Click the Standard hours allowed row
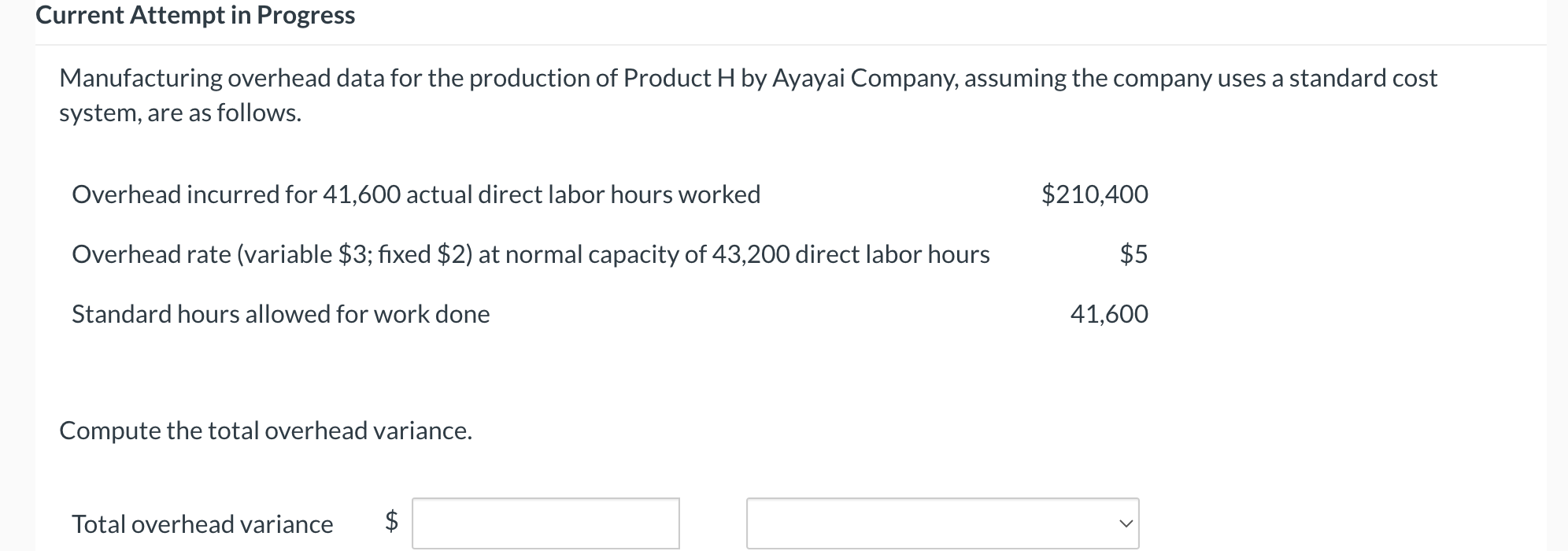This screenshot has height=551, width=1568. point(280,314)
